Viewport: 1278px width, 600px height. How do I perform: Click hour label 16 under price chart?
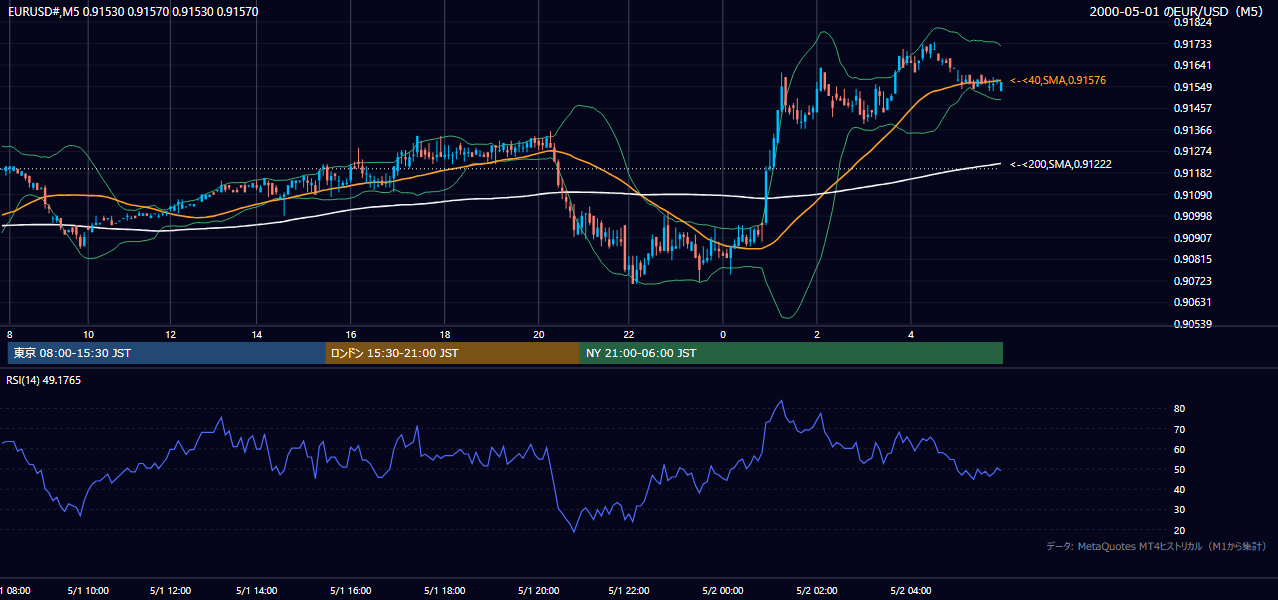pos(351,333)
